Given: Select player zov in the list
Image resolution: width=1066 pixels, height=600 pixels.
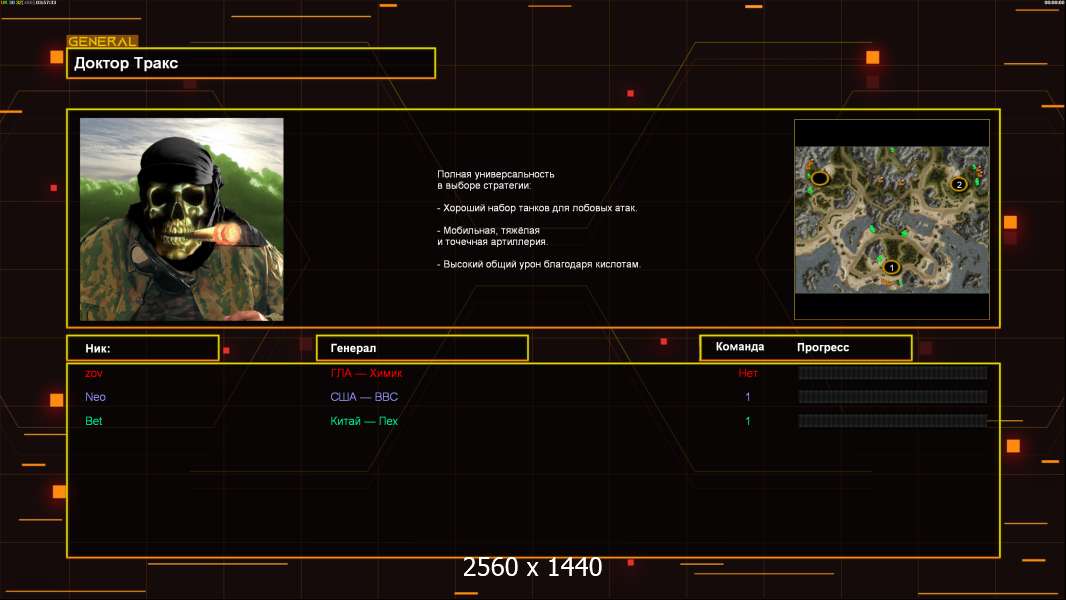Looking at the screenshot, I should pyautogui.click(x=94, y=373).
